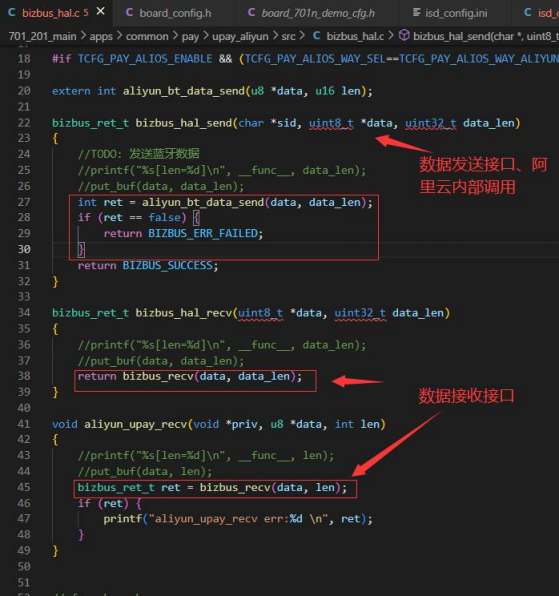Click line number 22 in gutter
Screen dimensions: 559x596
click(x=24, y=123)
